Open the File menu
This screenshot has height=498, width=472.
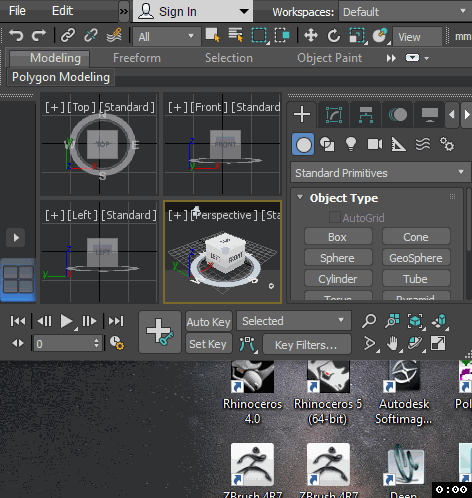click(17, 11)
